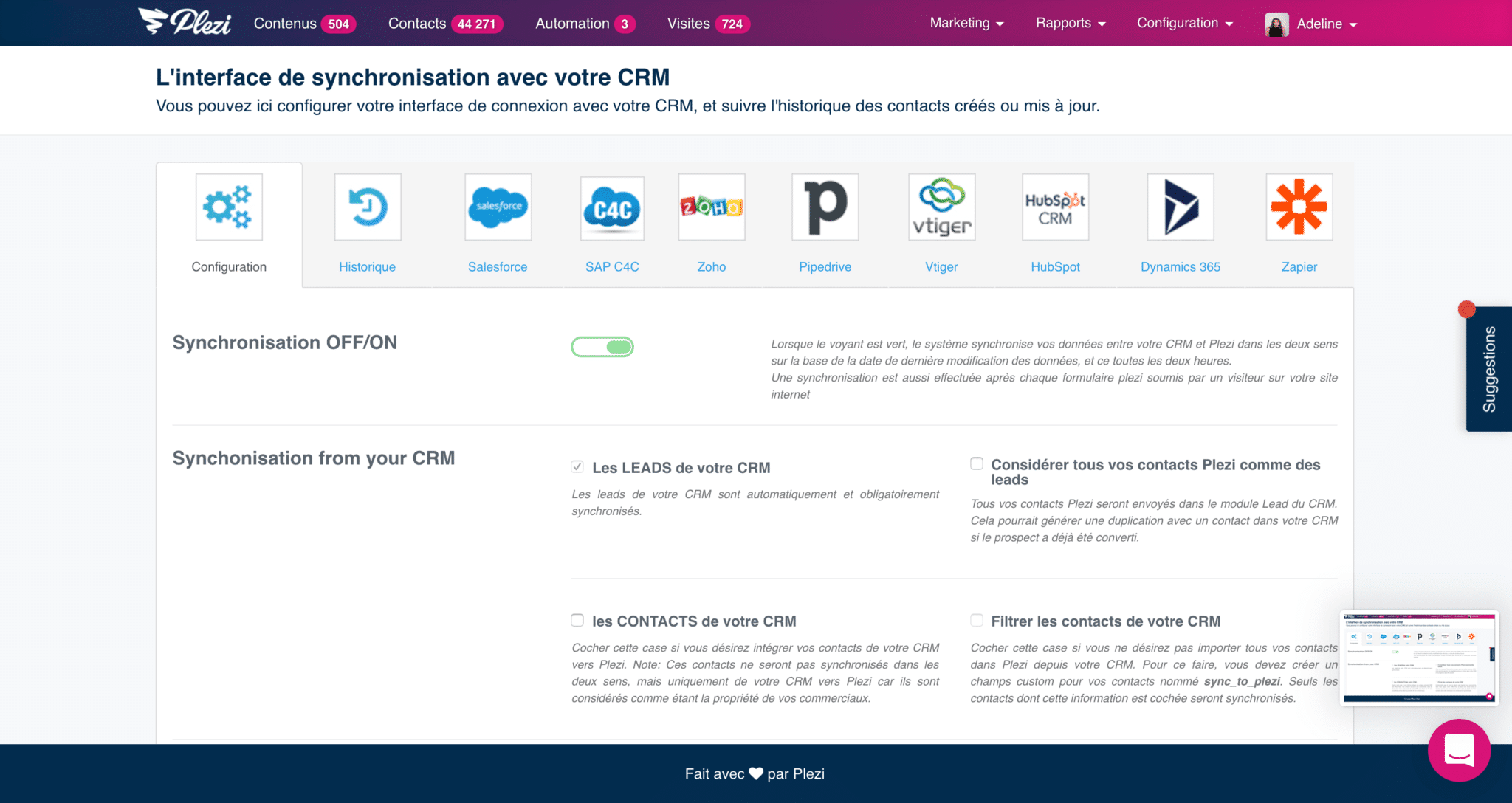The image size is (1512, 803).
Task: Switch to the Historique tab label
Action: coord(367,267)
